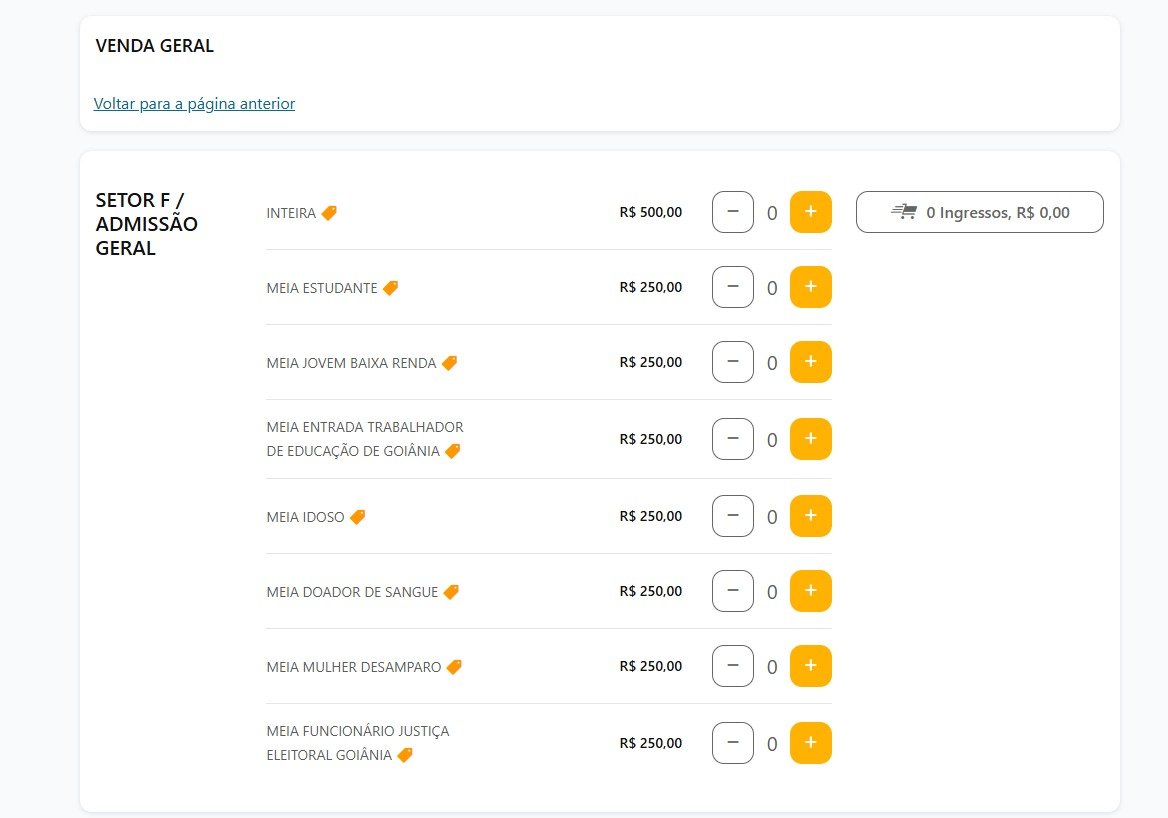Screen dimensions: 1168x818
Task: Click the quantity value of MEIA IDOSO
Action: click(772, 516)
